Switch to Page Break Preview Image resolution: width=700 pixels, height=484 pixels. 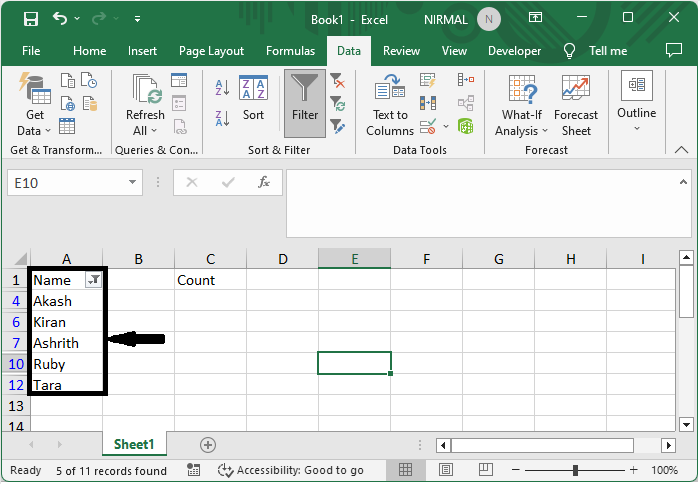[x=486, y=470]
